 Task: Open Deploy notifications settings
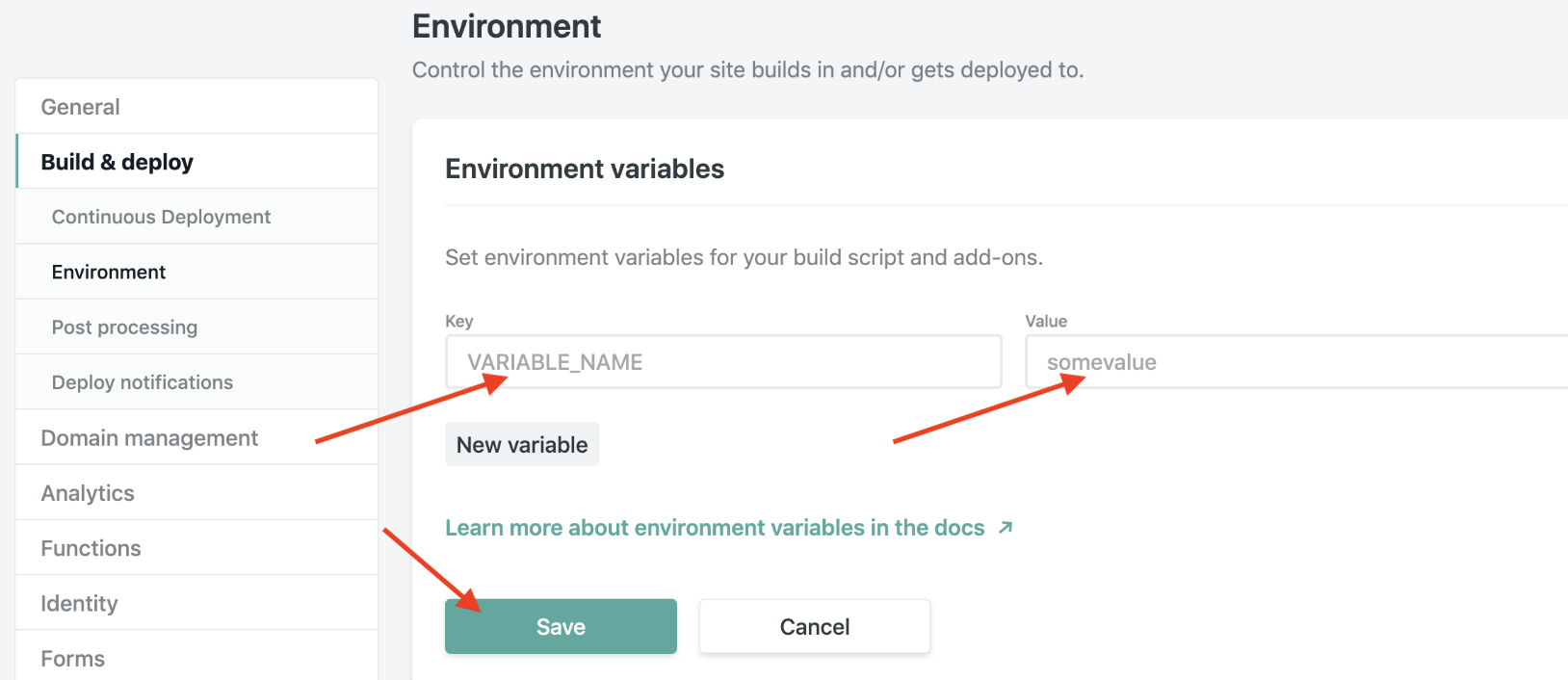[143, 382]
